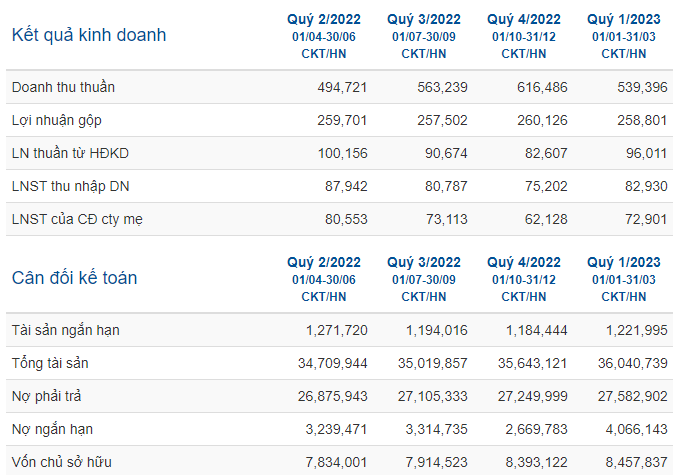Click the 'Vốn chủ sở hữu' row label
Screen dimensions: 673x475
click(61, 462)
